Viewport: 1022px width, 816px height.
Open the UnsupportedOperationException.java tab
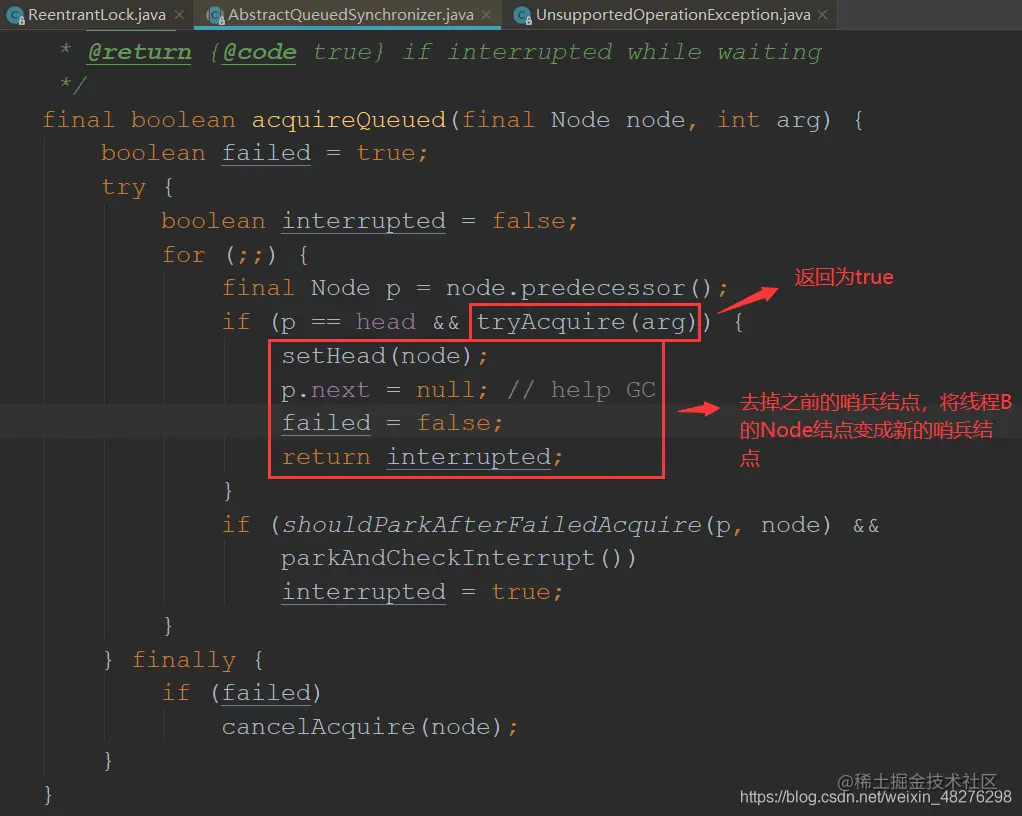point(670,14)
